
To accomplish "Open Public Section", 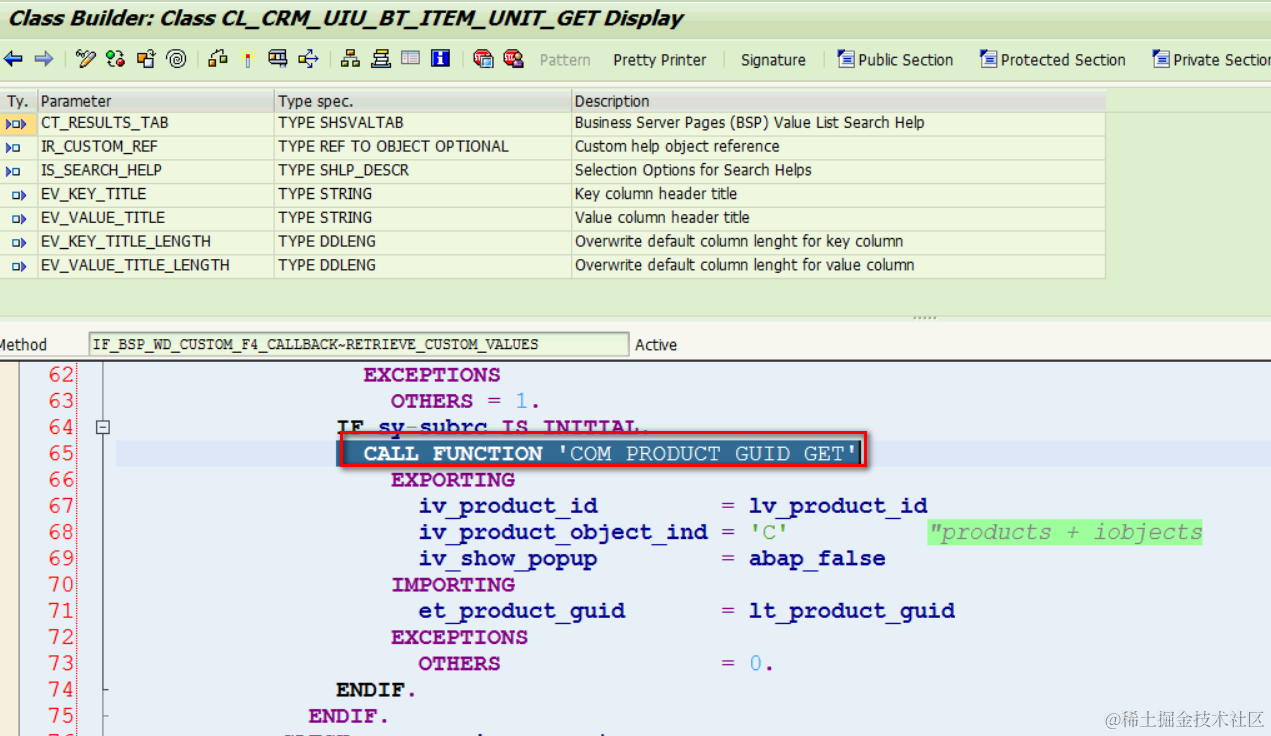I will (x=895, y=60).
